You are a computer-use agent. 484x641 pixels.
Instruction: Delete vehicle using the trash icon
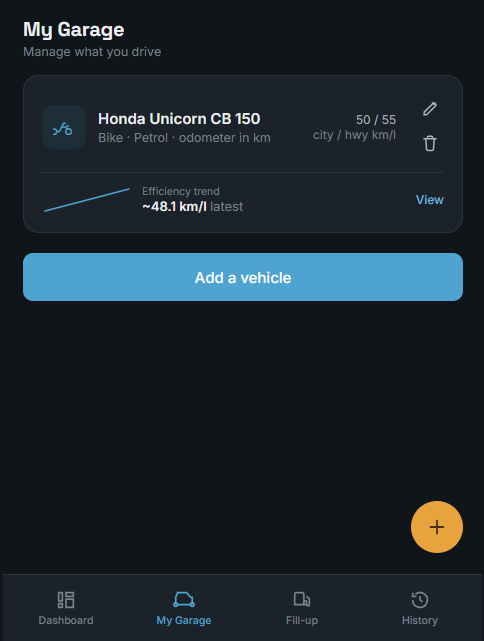click(x=430, y=143)
